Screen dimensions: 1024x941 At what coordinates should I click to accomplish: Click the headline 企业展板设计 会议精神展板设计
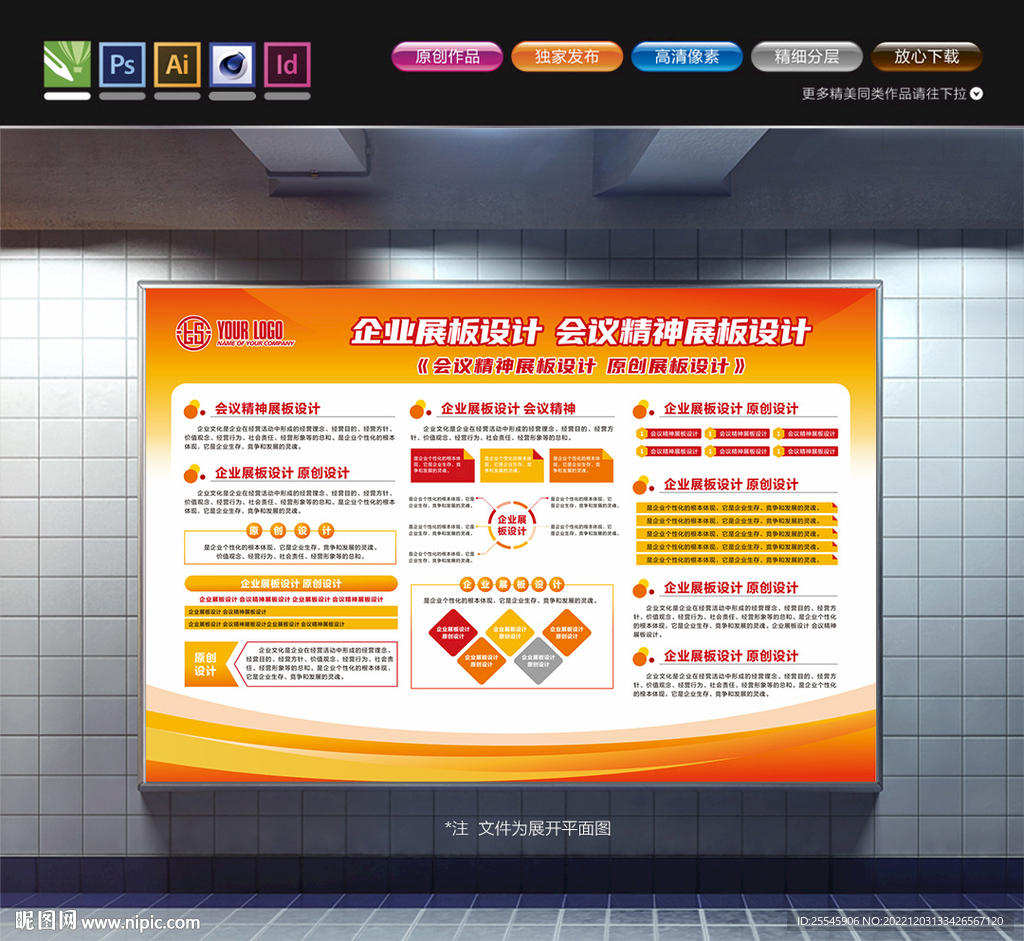[581, 332]
